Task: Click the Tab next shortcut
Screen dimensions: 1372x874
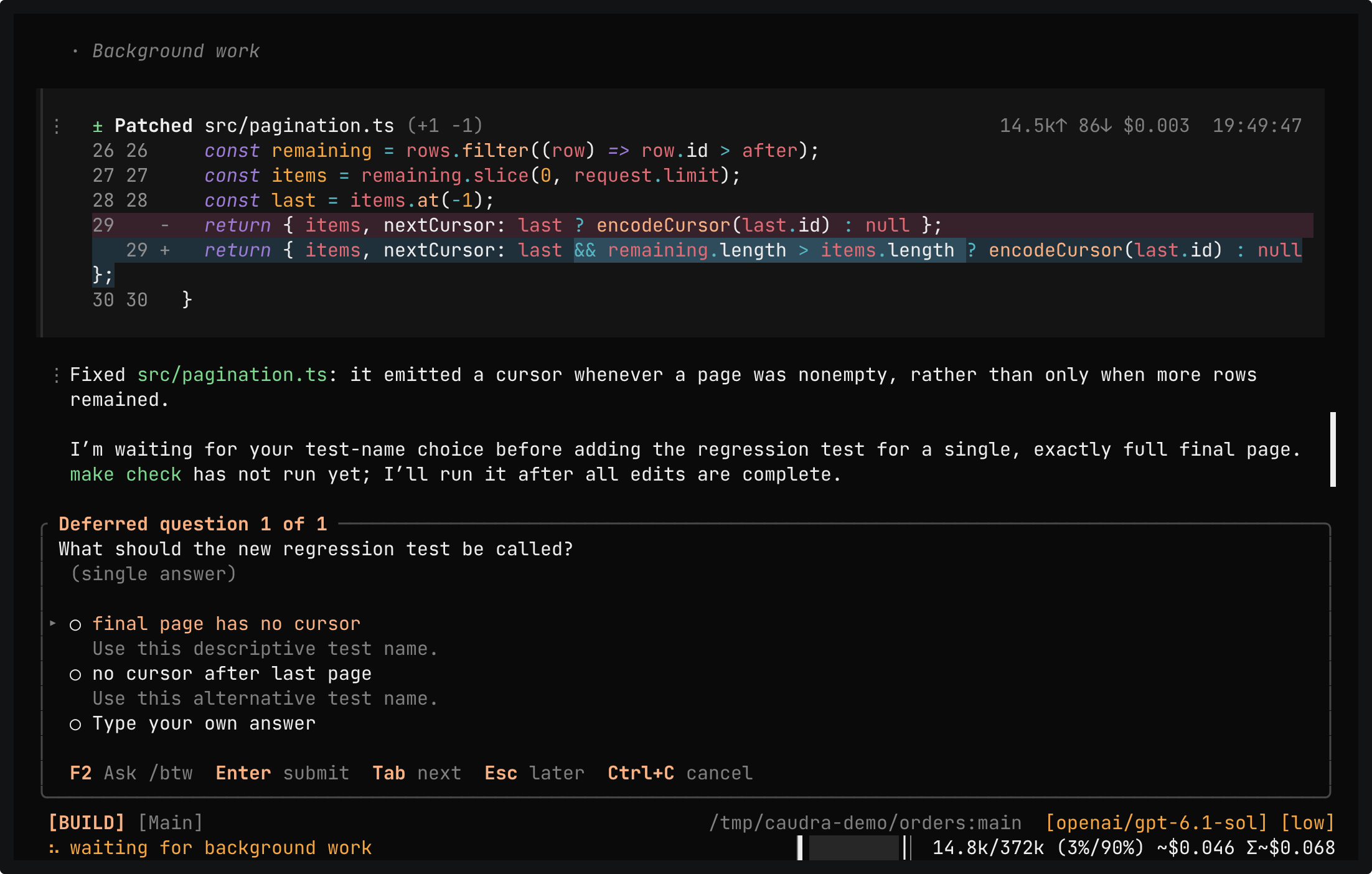Action: point(417,773)
